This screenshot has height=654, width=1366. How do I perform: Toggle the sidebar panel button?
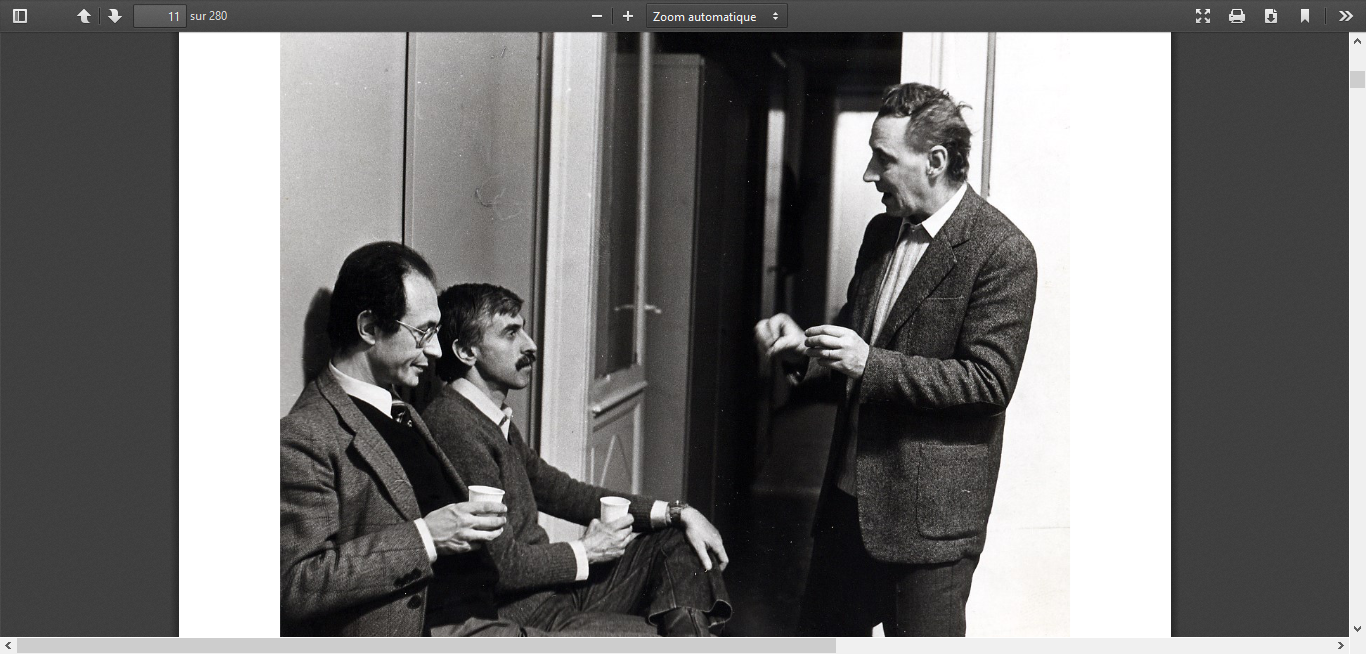pyautogui.click(x=20, y=16)
